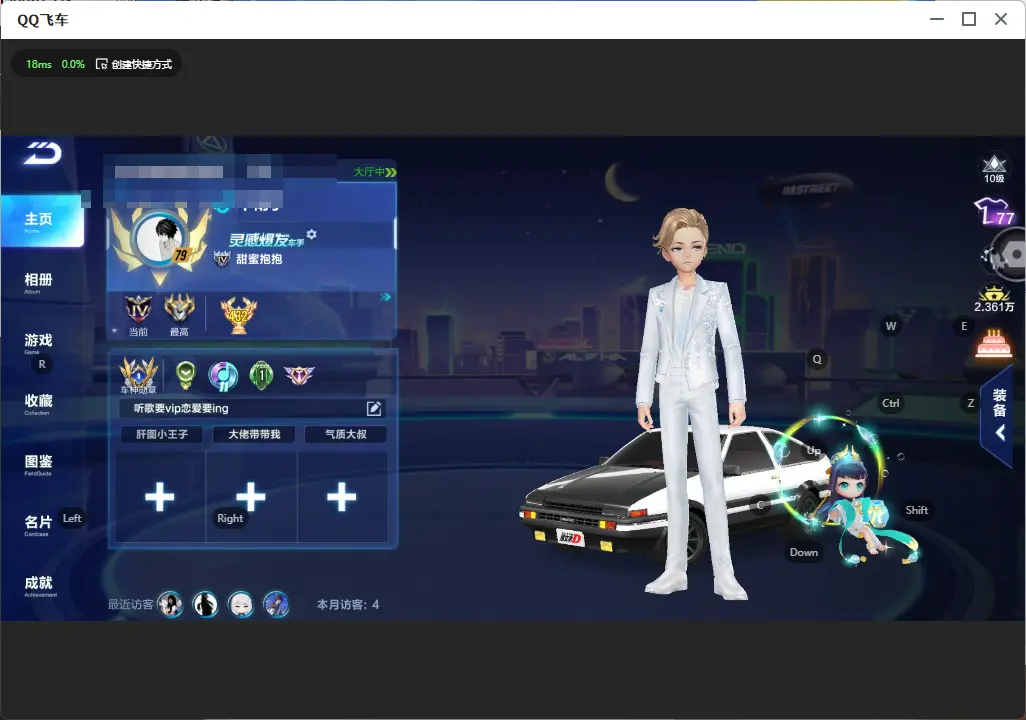Open the purple shirt 77 fashion icon
This screenshot has height=720, width=1026.
coord(994,211)
